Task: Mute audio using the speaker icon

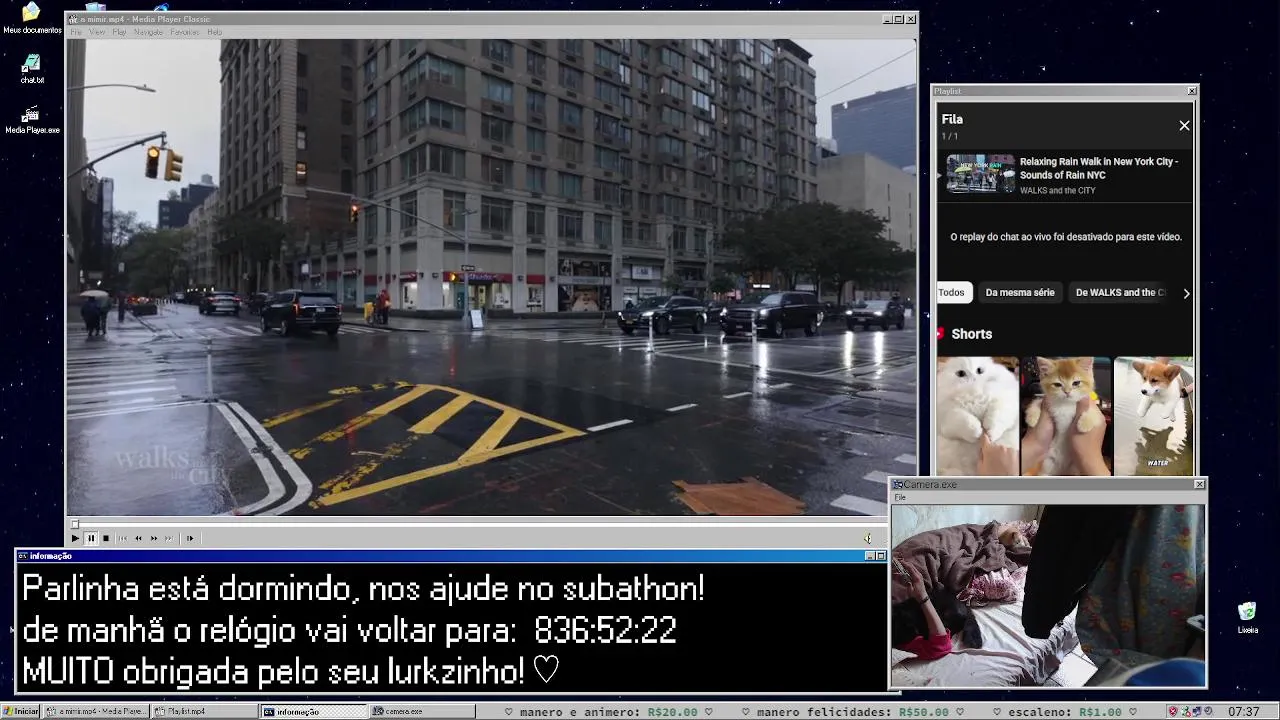Action: click(868, 538)
